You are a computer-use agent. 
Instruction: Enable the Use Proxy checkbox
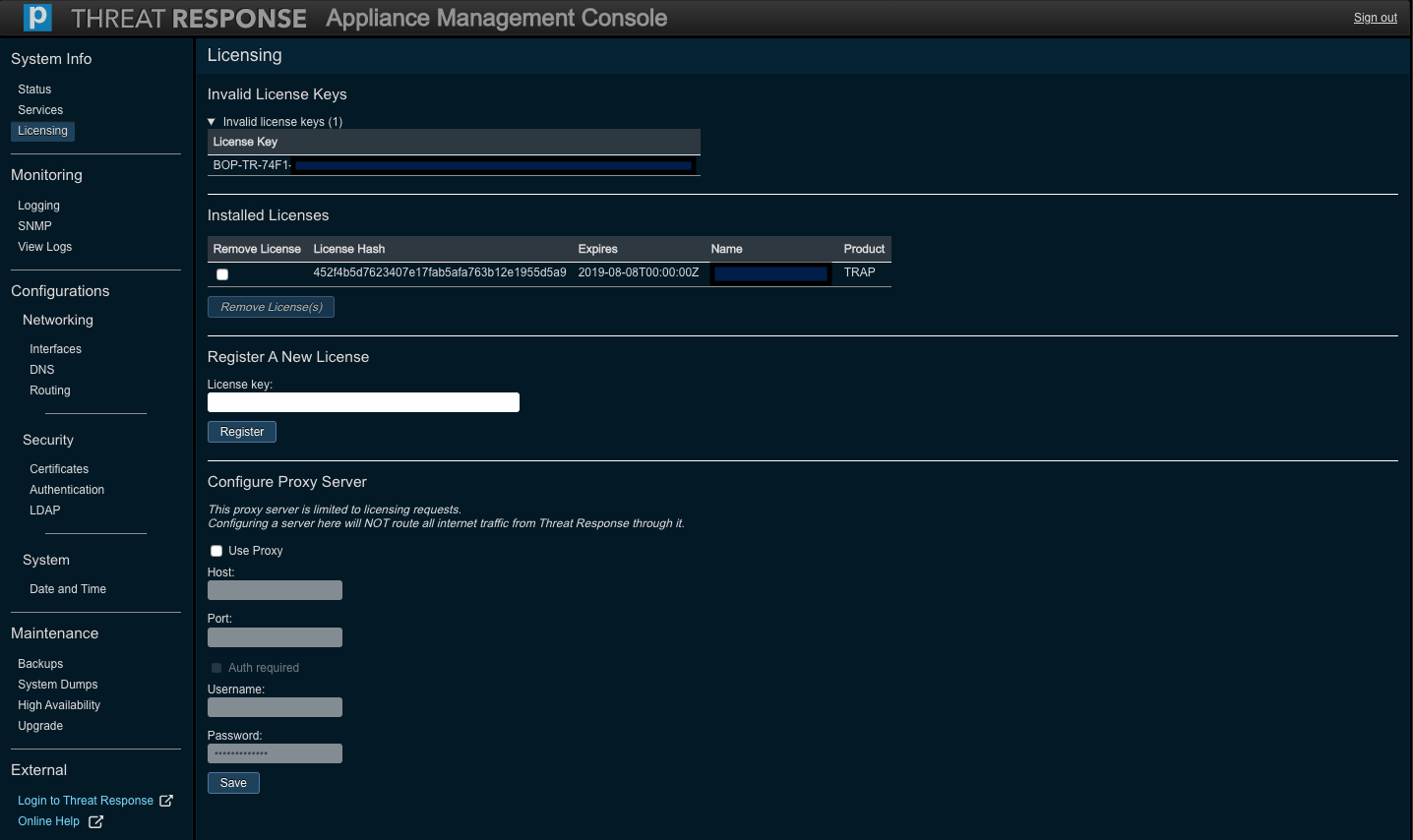pos(216,551)
